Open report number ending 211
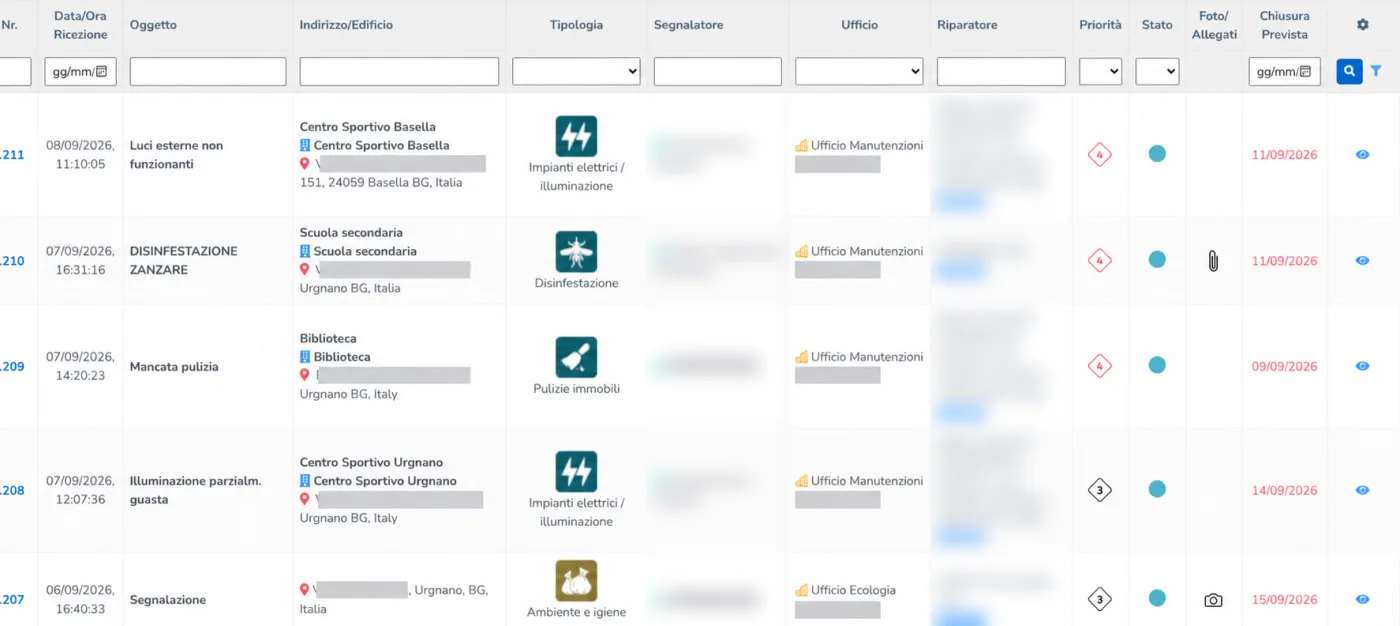This screenshot has width=1400, height=626. tap(12, 155)
